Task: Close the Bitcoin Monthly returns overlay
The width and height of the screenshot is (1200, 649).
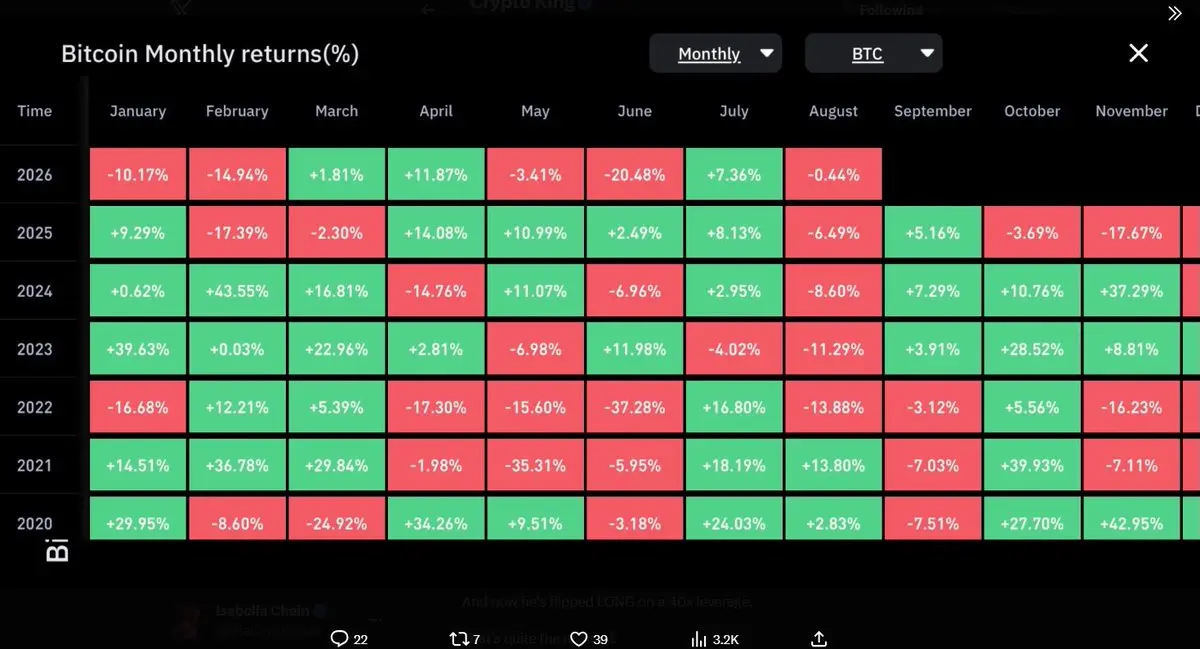Action: (1138, 53)
